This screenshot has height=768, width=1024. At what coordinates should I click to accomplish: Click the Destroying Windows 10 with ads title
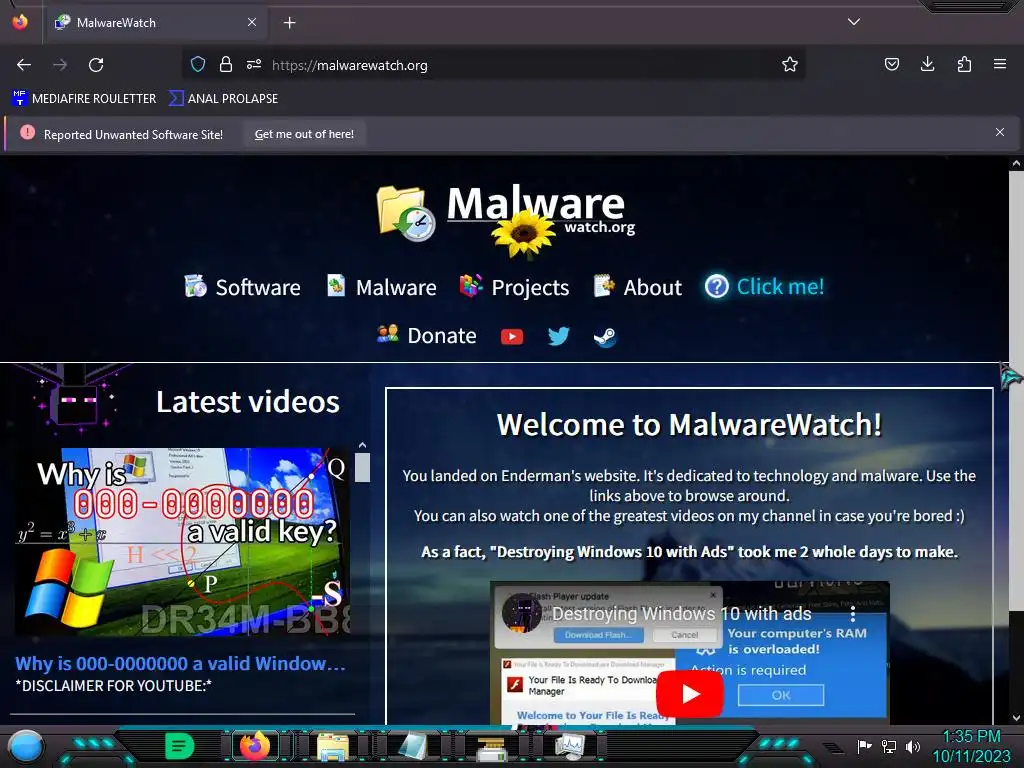coord(682,614)
